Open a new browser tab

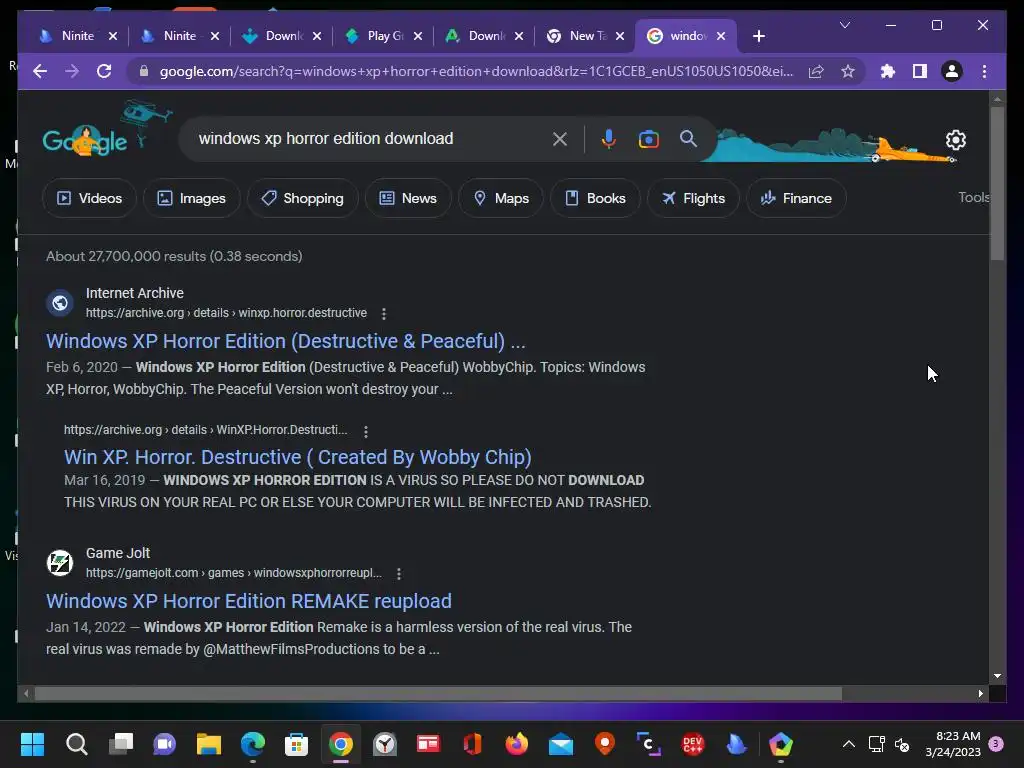[x=759, y=36]
